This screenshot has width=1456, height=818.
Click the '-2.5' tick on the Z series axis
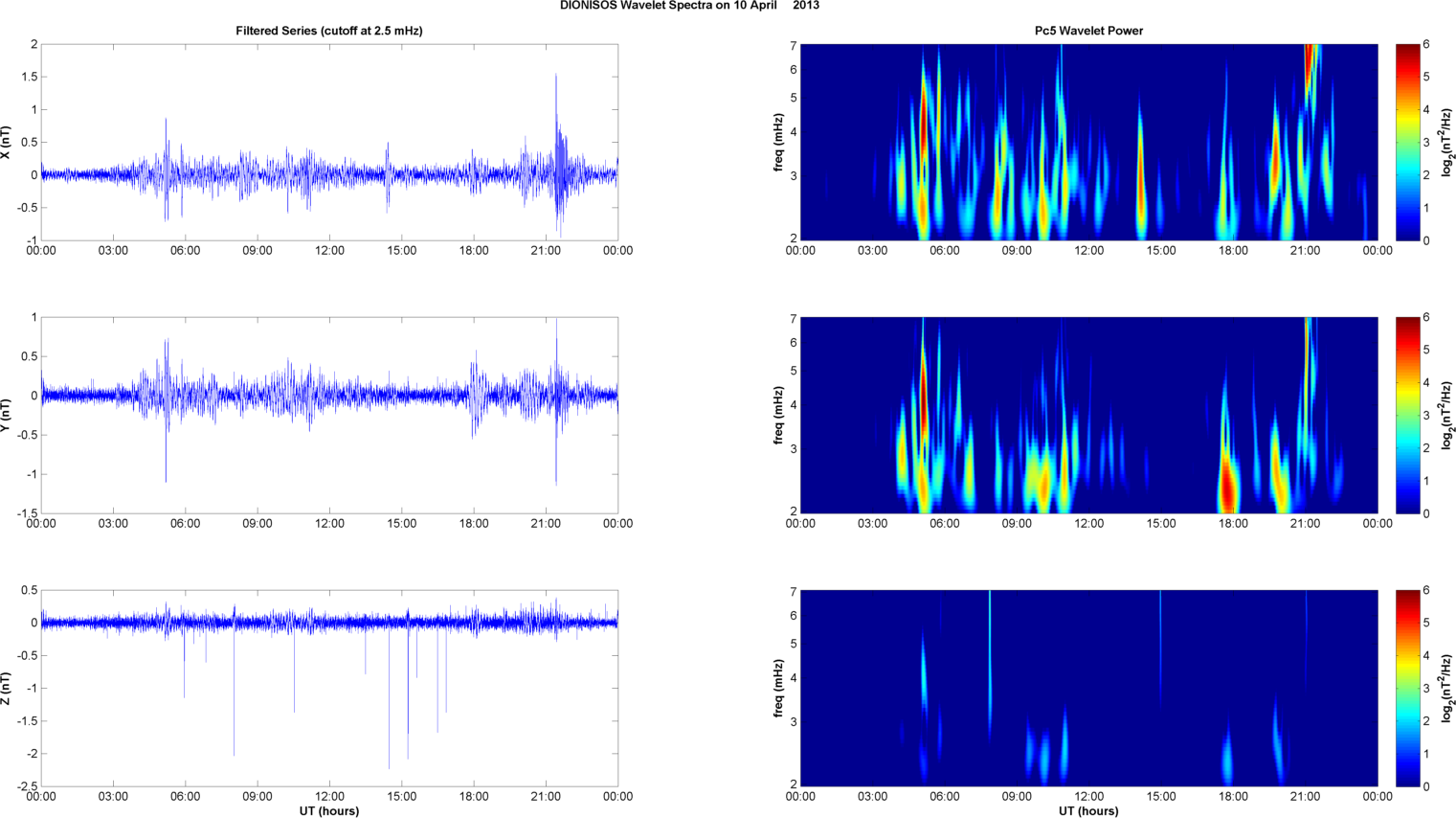[x=26, y=786]
